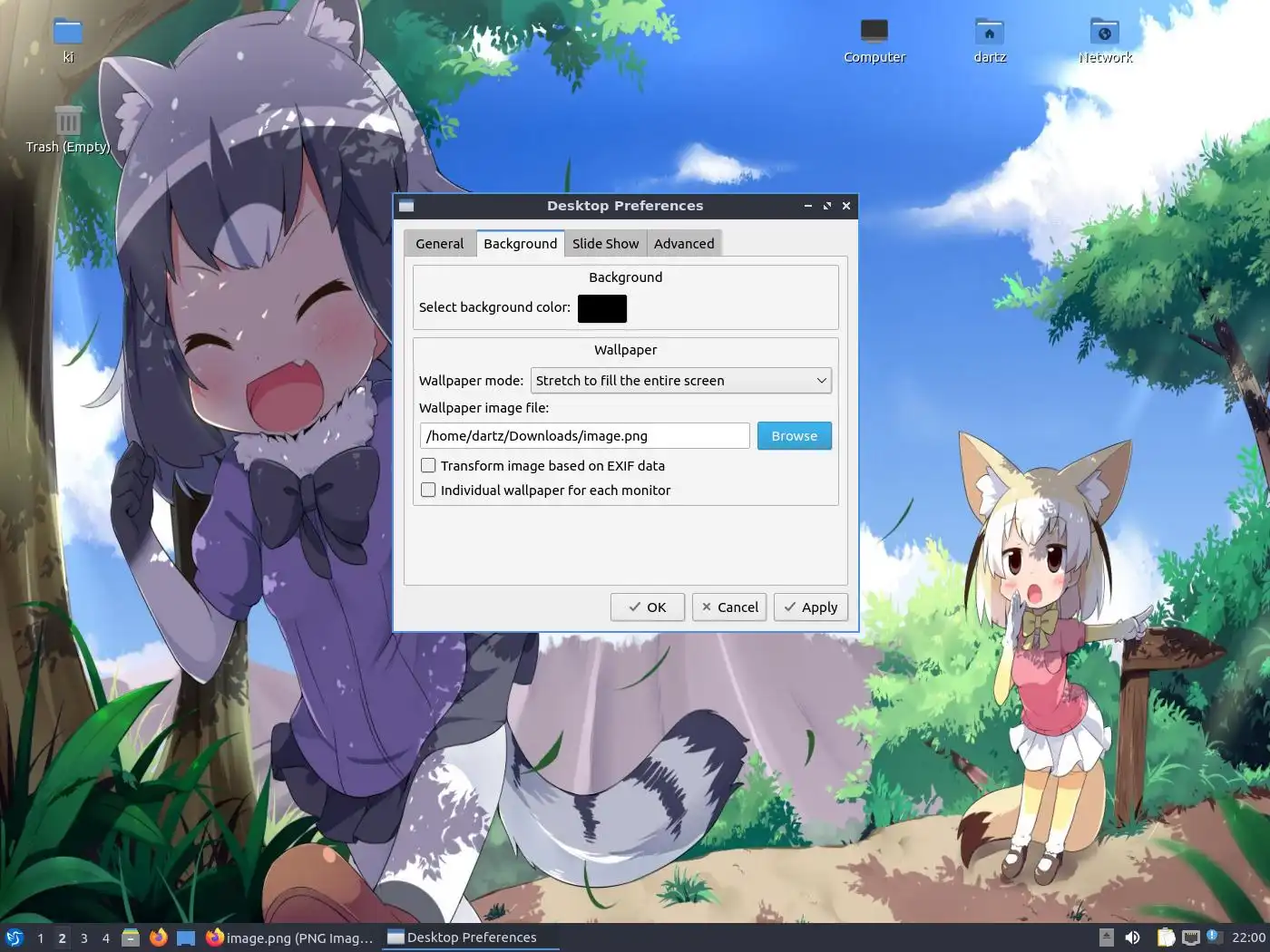1270x952 pixels.
Task: Open the clipboard manager tray icon
Action: pos(1166,937)
